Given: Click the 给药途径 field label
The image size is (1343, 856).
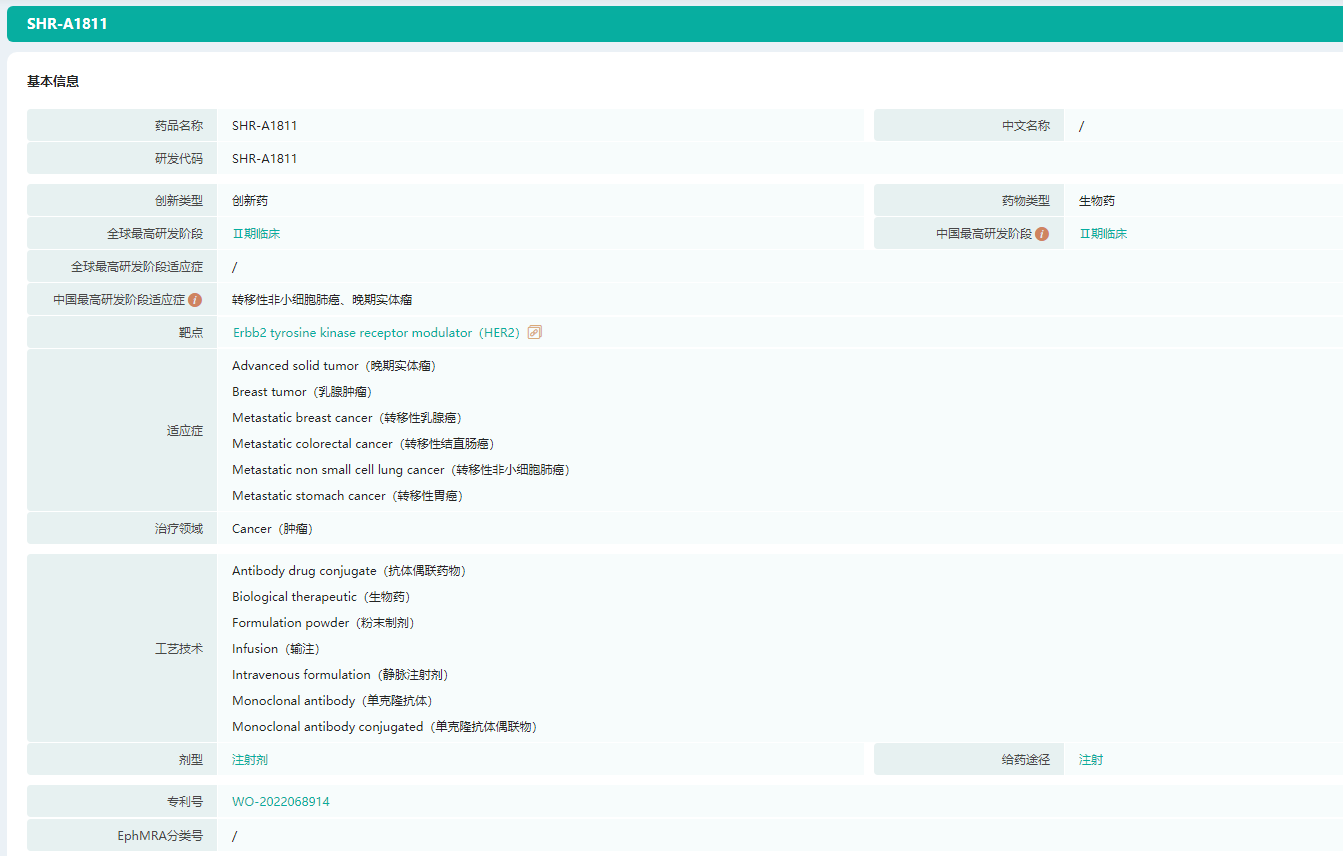Looking at the screenshot, I should pos(1026,760).
